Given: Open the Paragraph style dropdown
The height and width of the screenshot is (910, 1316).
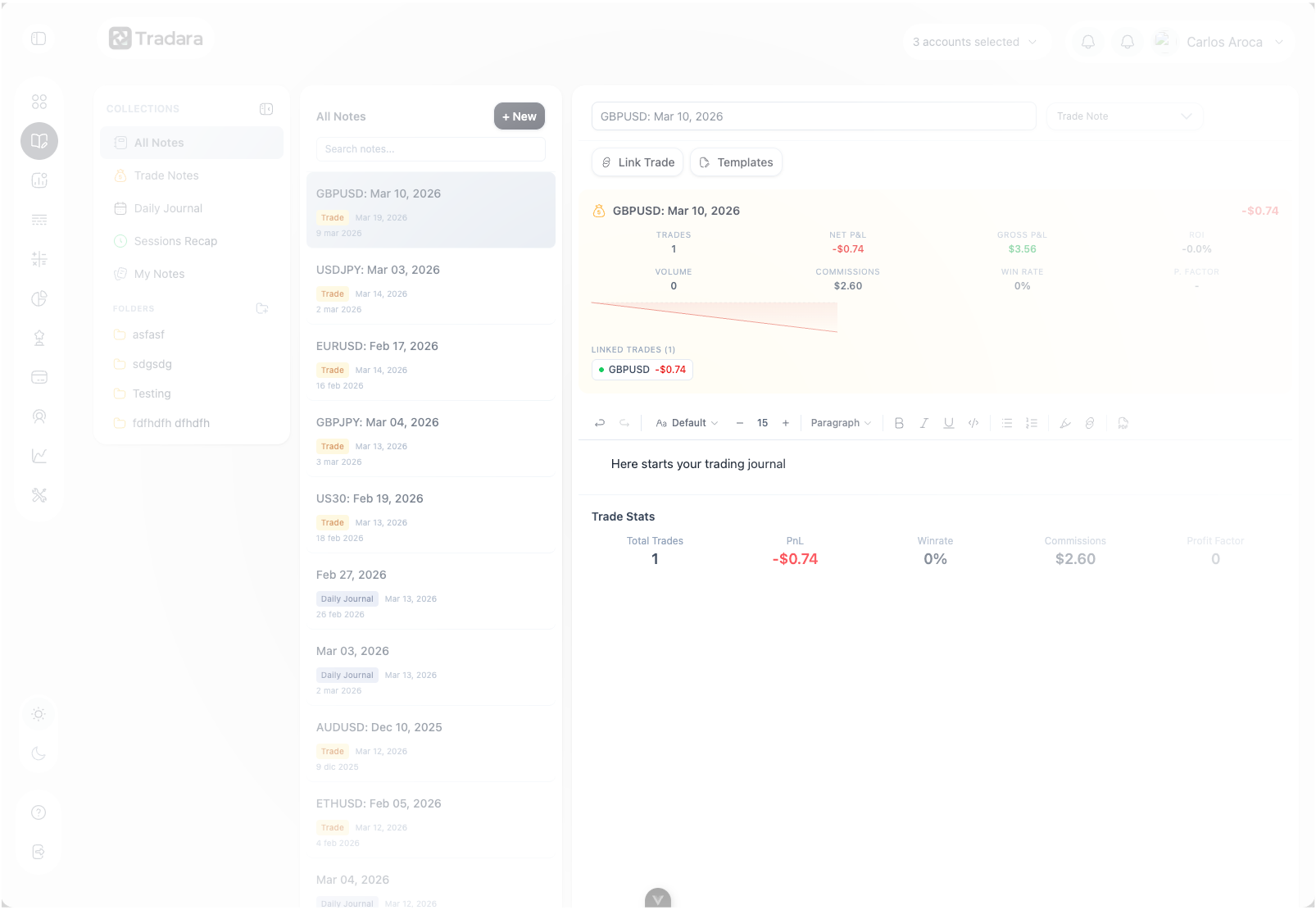Looking at the screenshot, I should [x=841, y=423].
